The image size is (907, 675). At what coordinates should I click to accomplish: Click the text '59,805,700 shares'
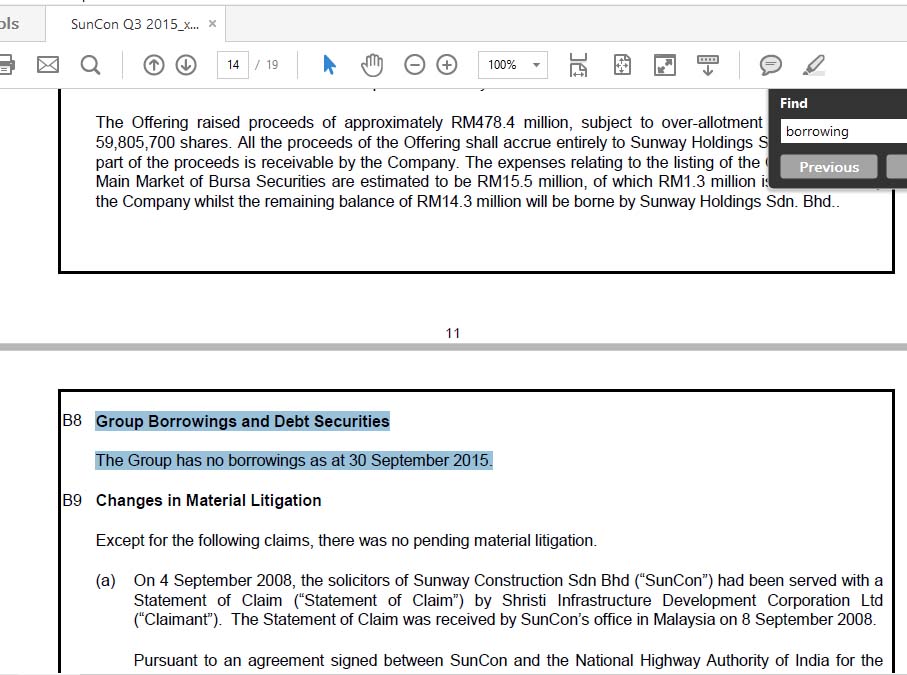click(162, 142)
